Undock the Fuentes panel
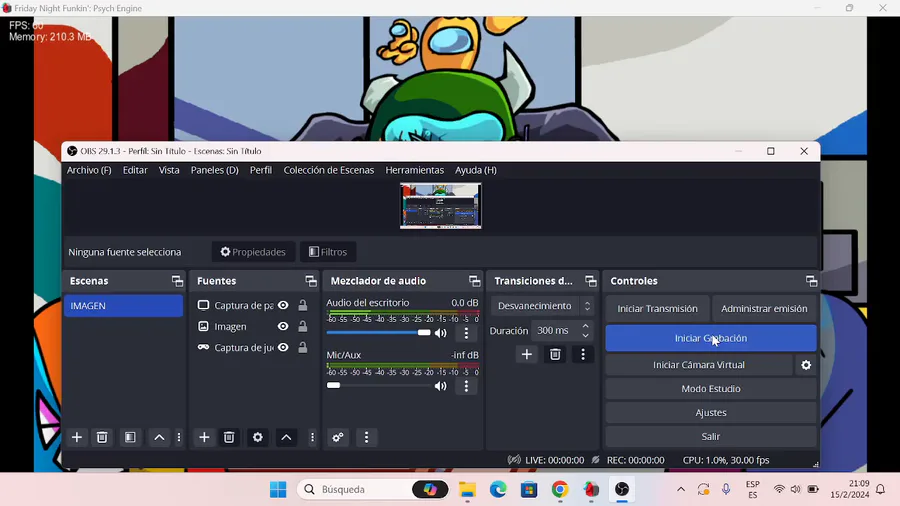 point(311,281)
